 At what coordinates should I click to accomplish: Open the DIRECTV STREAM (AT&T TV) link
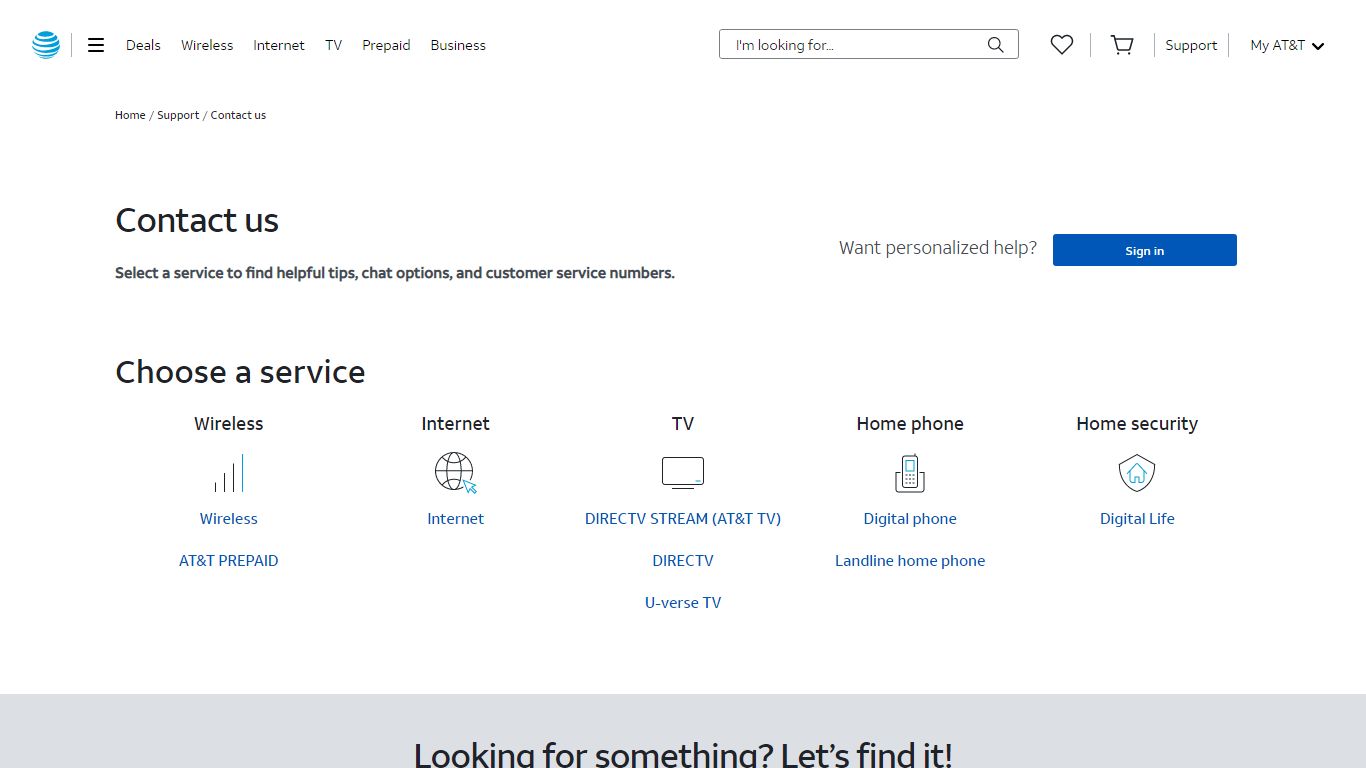[683, 519]
